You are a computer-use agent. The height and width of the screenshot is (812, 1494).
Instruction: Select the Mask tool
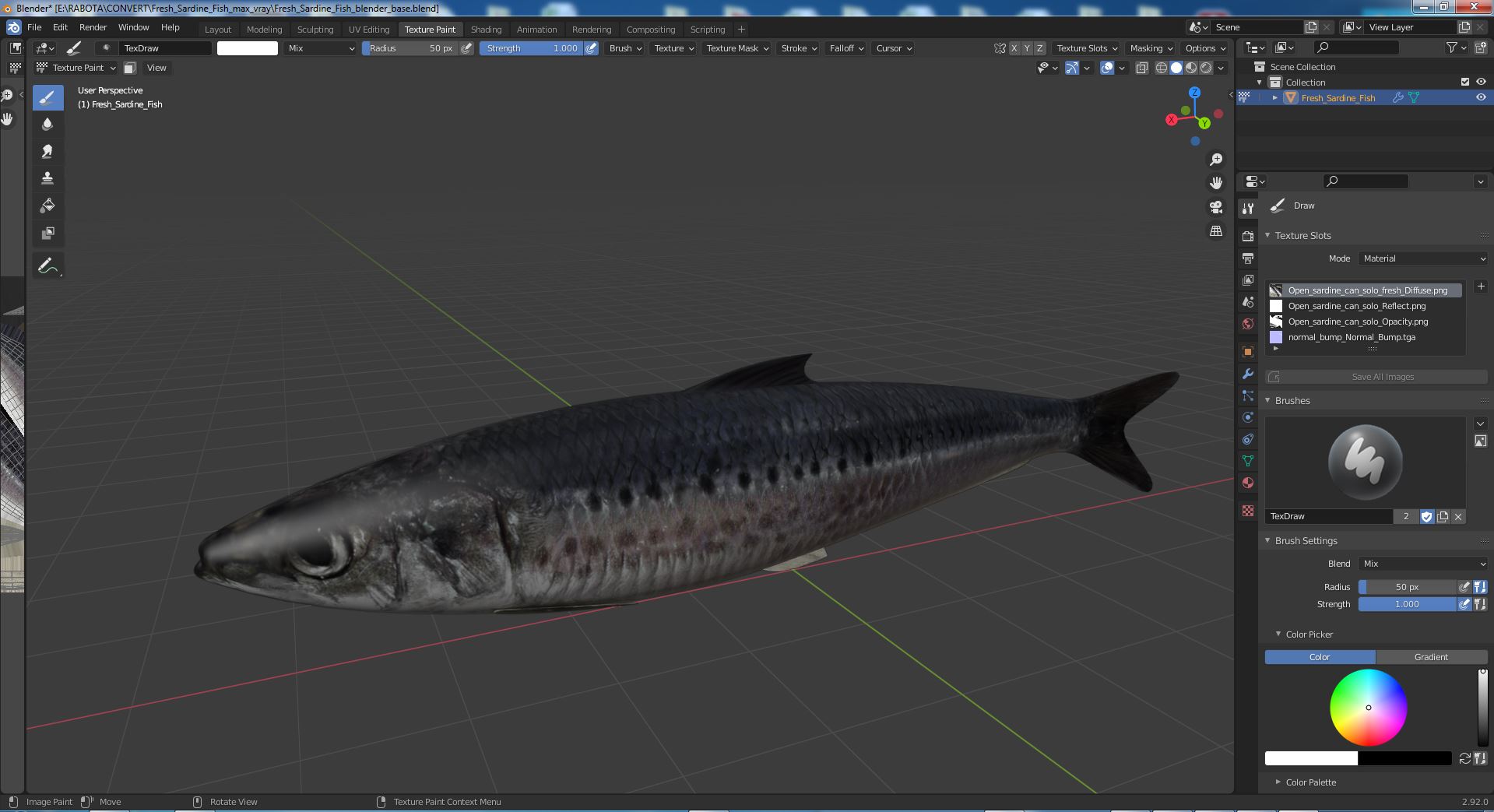pos(47,233)
